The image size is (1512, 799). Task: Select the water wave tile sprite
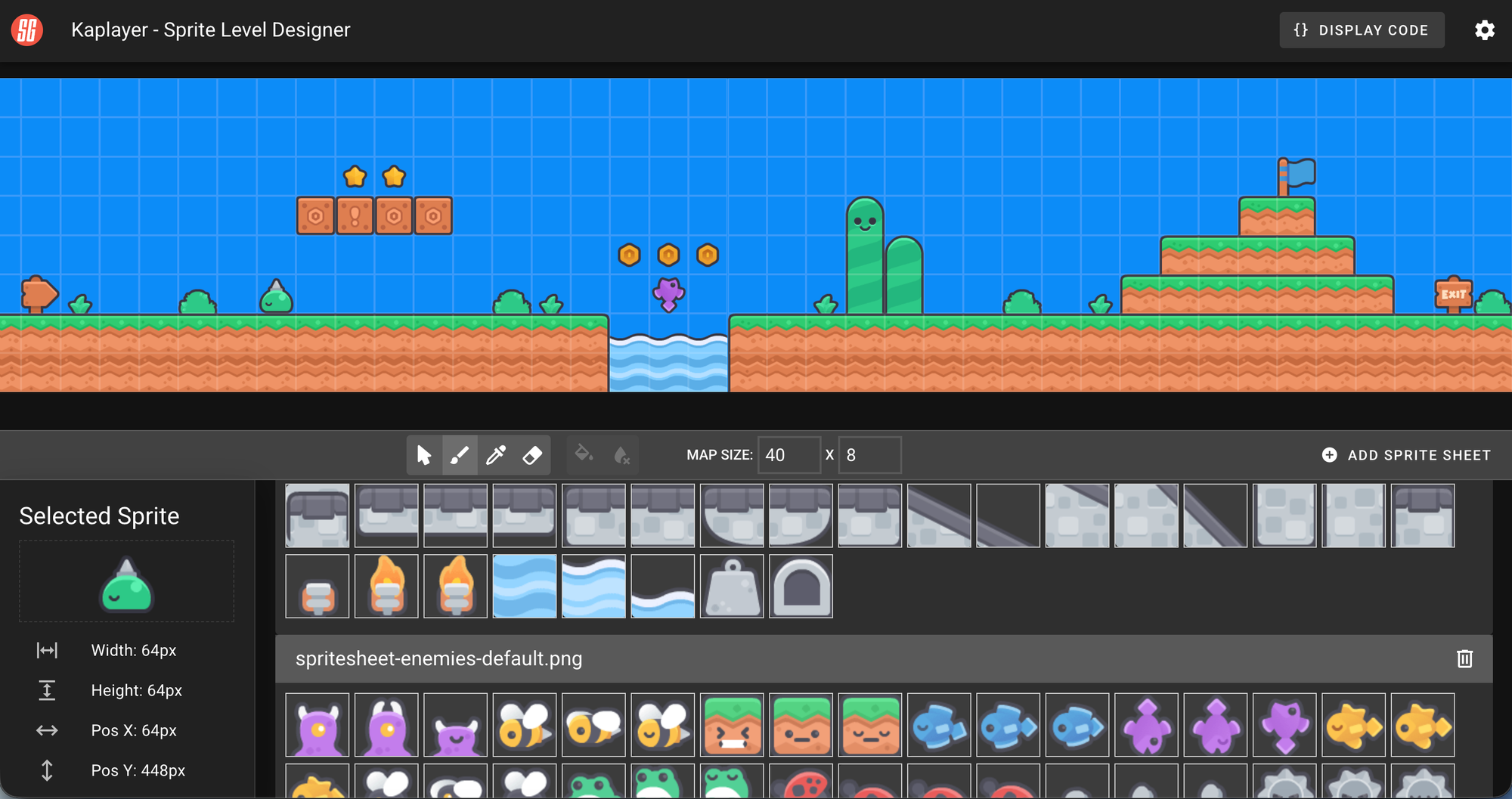coord(524,586)
